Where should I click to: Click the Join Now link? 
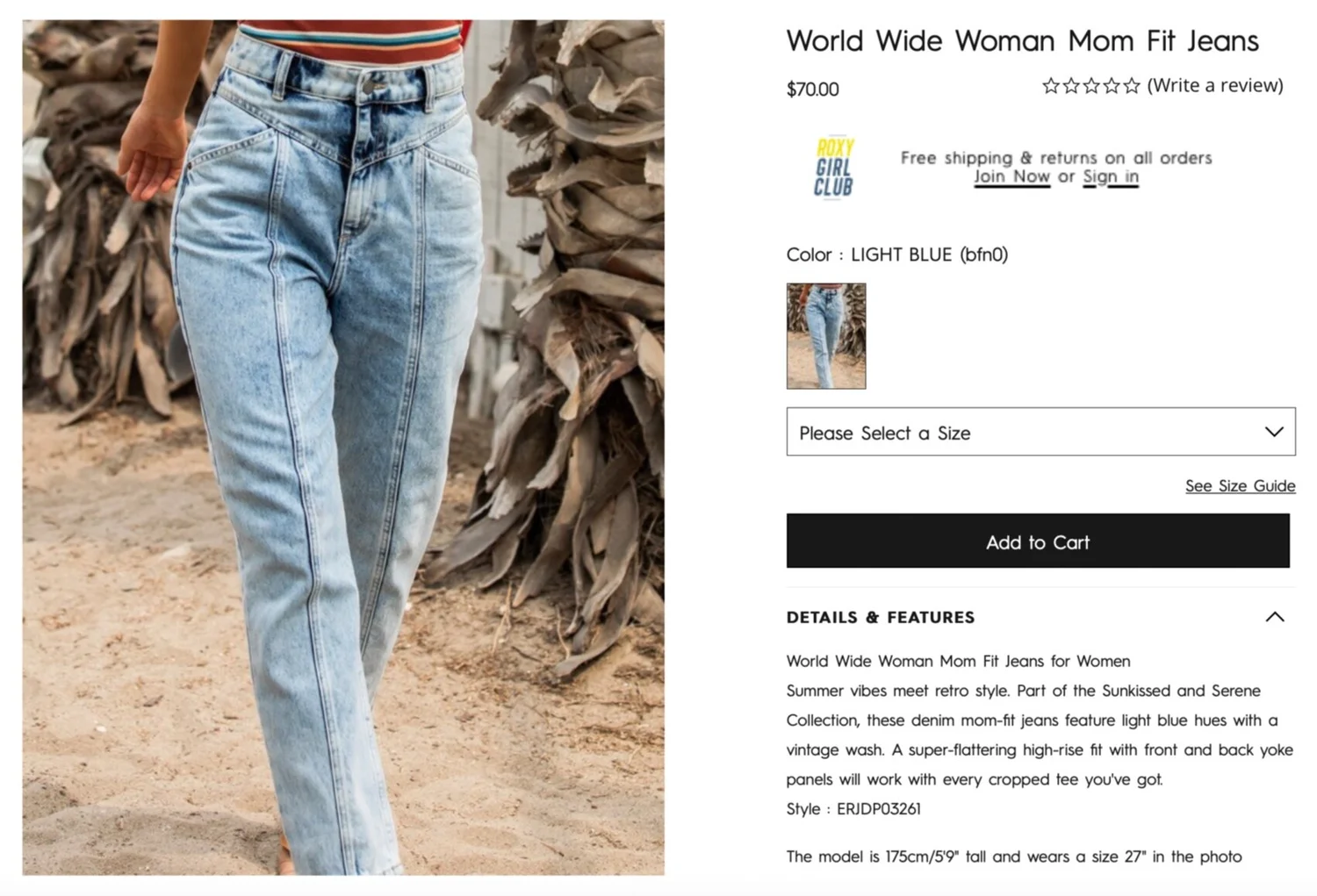click(x=1011, y=176)
